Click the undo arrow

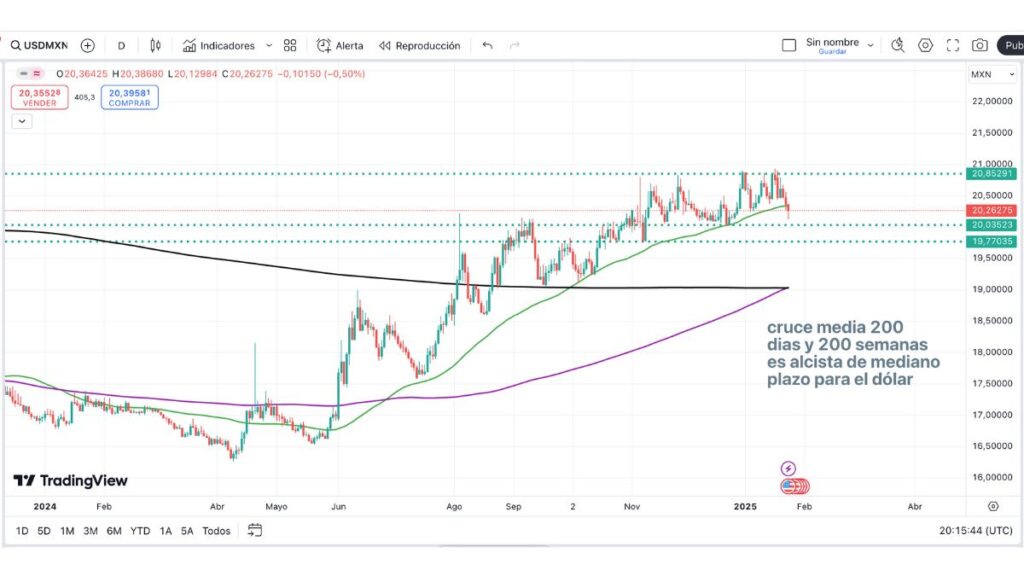point(488,45)
